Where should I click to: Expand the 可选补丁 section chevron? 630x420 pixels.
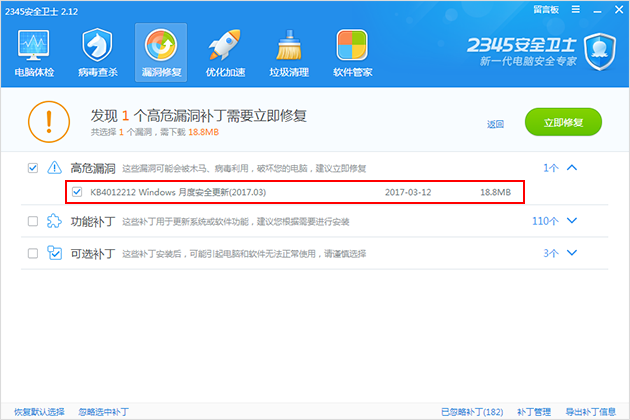[x=572, y=252]
